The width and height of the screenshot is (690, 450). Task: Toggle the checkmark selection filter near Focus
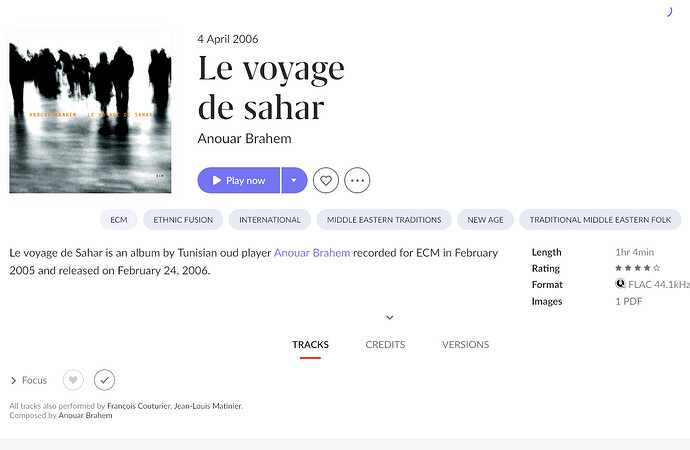click(x=104, y=380)
